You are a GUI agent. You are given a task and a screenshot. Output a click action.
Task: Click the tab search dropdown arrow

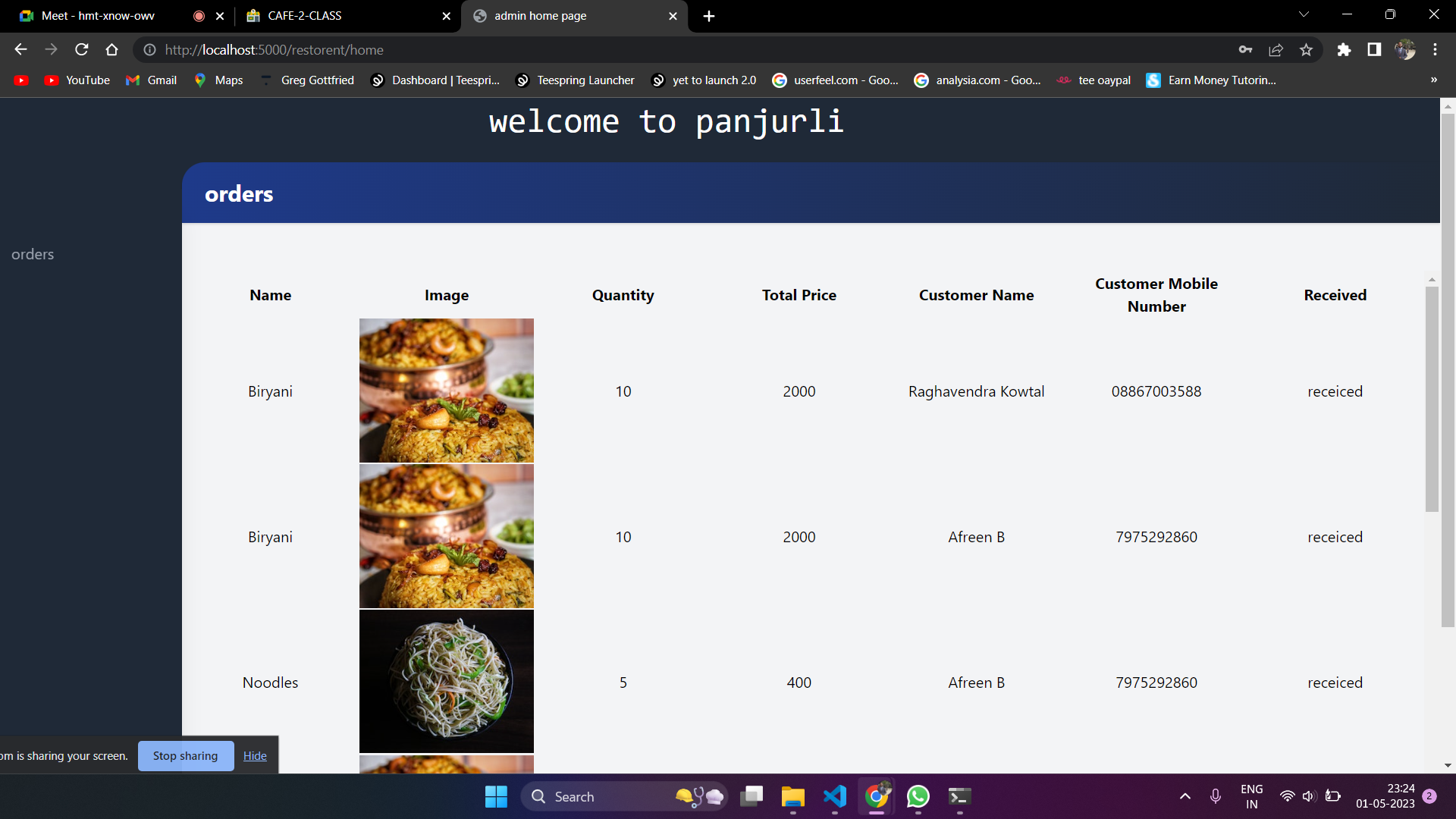pyautogui.click(x=1304, y=14)
